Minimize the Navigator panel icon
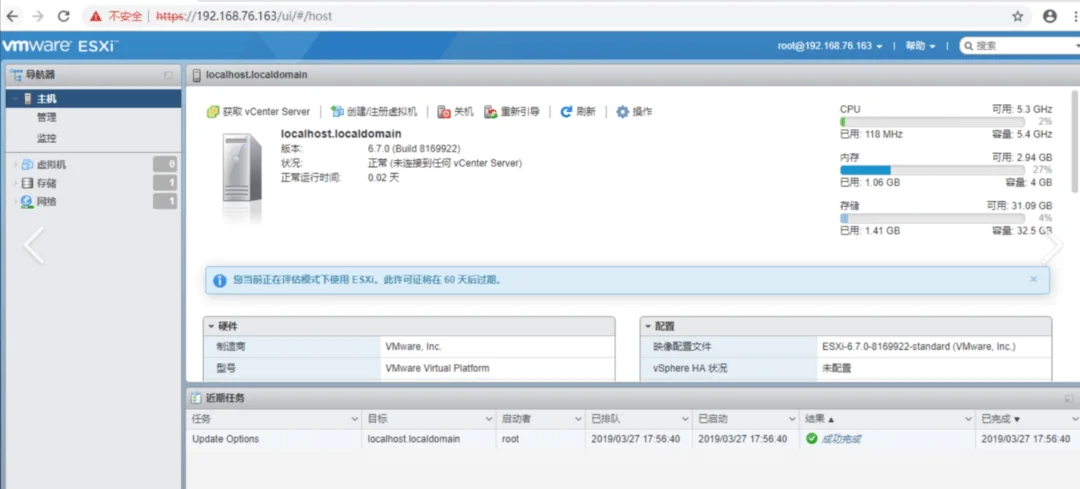The height and width of the screenshot is (489, 1080). coord(168,75)
